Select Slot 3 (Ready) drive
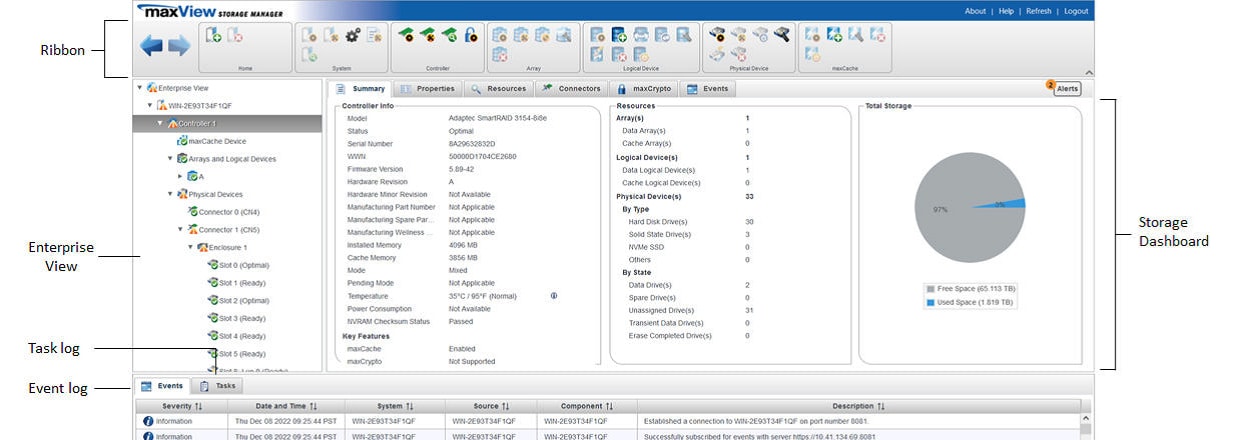 [x=235, y=318]
